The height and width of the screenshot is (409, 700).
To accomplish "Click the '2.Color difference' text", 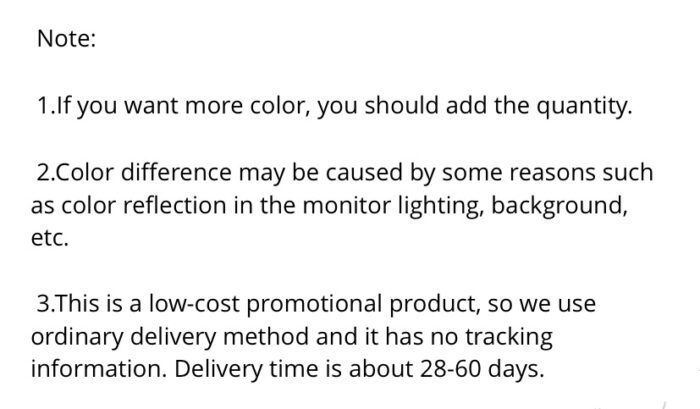I will (134, 172).
